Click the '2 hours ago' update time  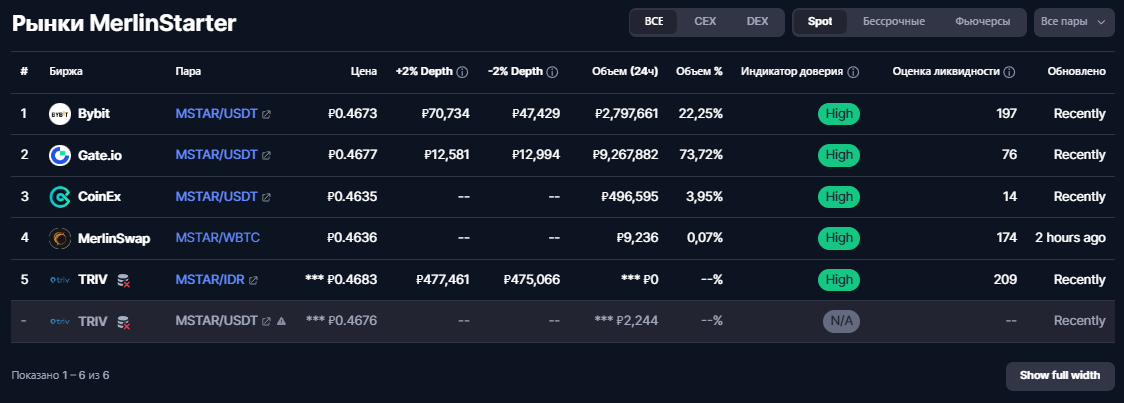point(1070,238)
